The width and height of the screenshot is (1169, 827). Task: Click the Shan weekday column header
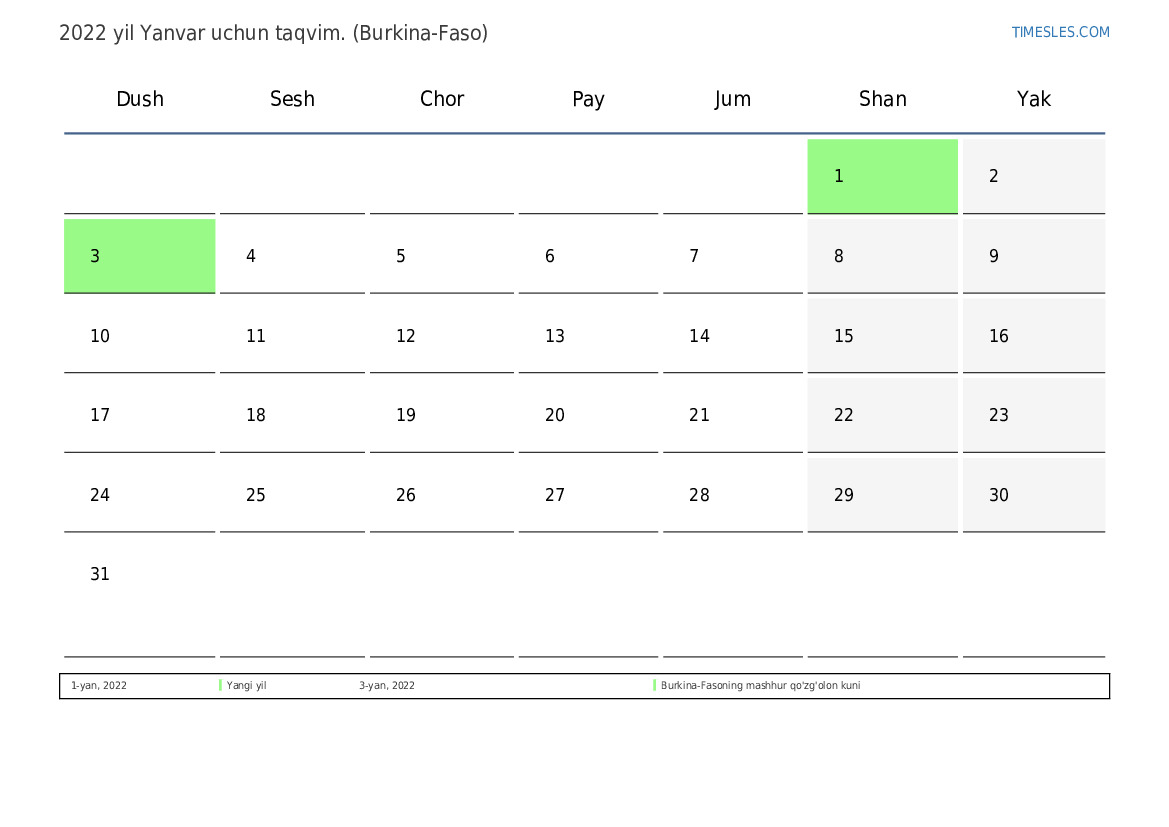point(882,99)
